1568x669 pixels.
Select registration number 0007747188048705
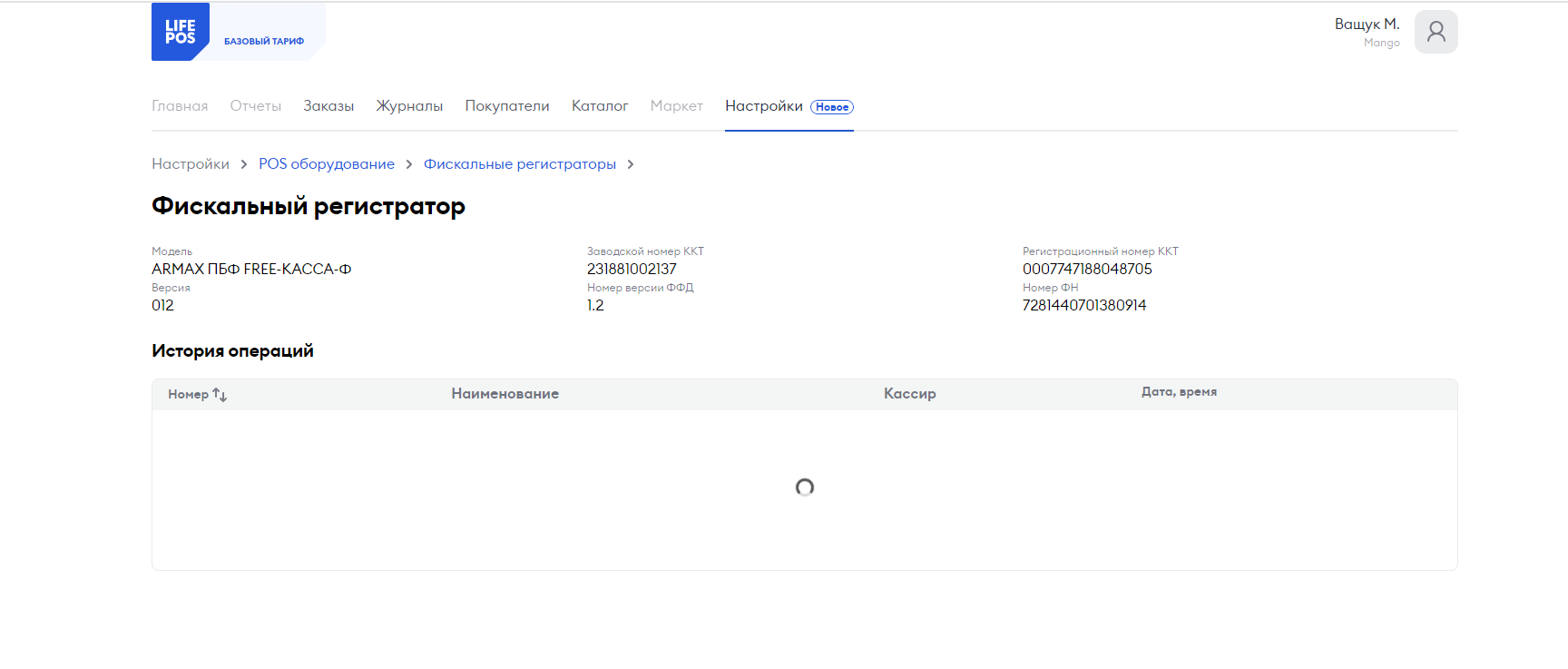click(x=1087, y=269)
